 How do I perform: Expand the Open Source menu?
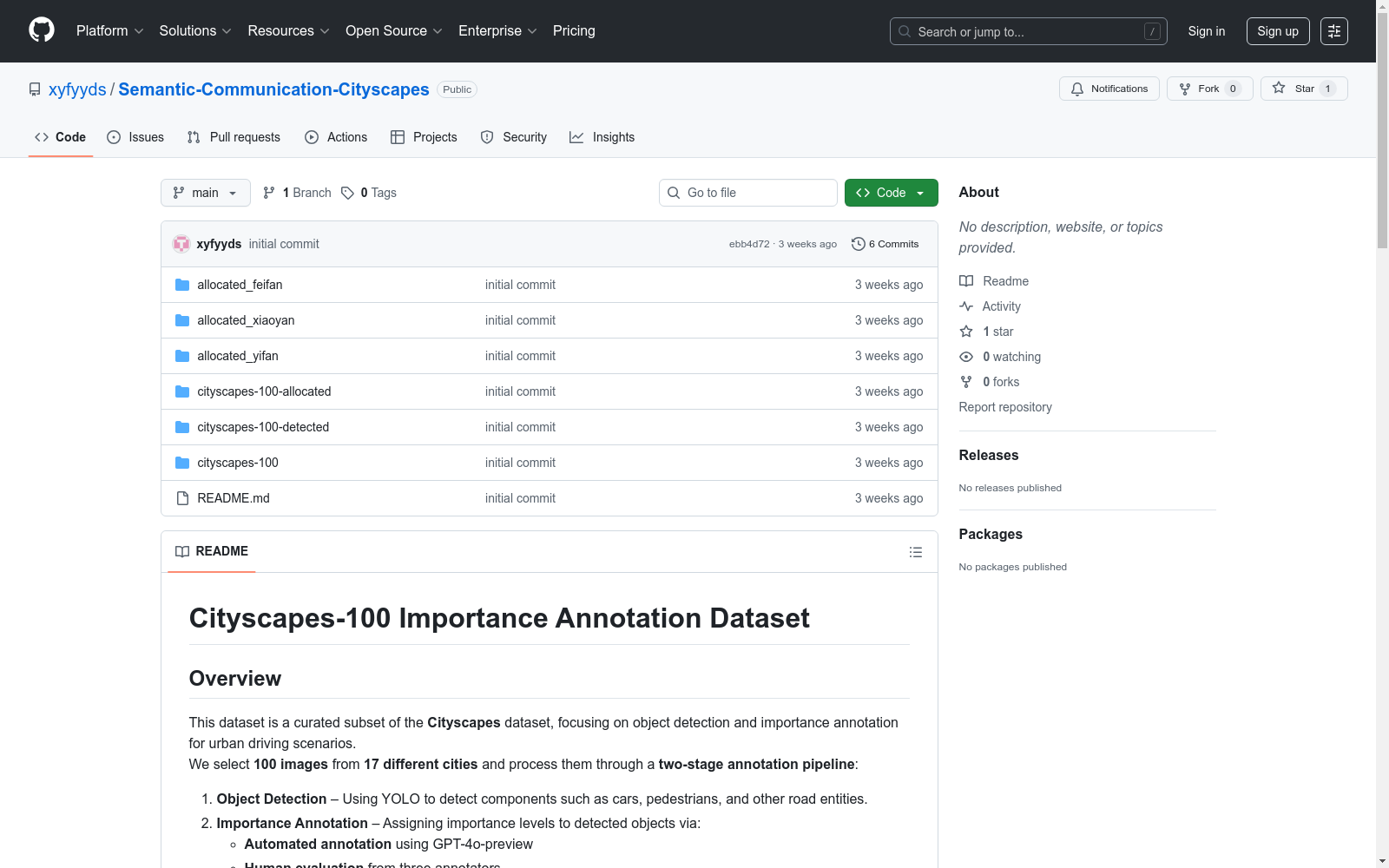[x=394, y=30]
